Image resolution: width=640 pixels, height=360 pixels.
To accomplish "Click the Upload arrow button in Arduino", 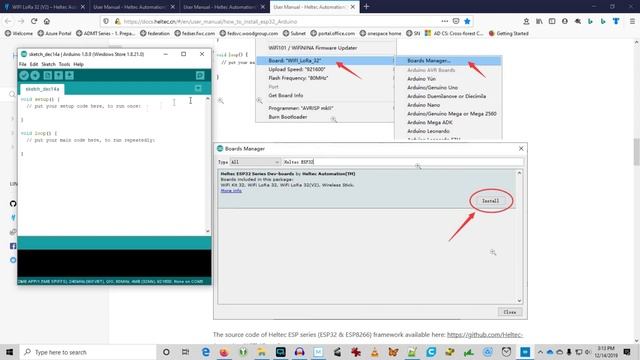I will point(35,76).
